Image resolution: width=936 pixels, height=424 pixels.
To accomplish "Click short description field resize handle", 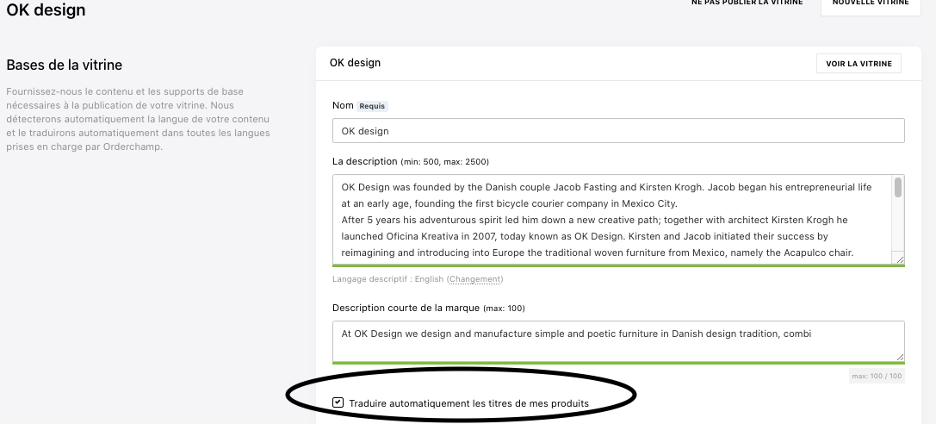I will click(900, 356).
